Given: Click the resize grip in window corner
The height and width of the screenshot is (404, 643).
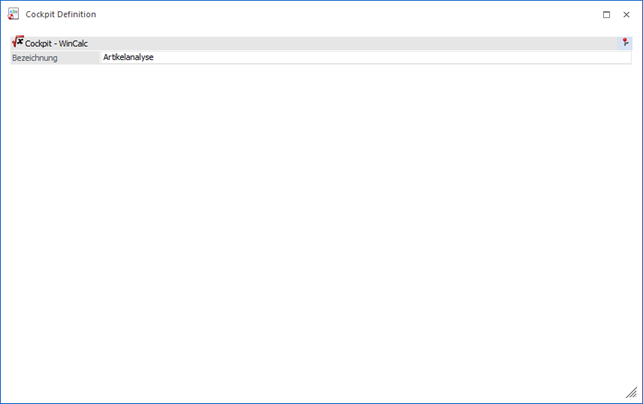Looking at the screenshot, I should tap(631, 393).
